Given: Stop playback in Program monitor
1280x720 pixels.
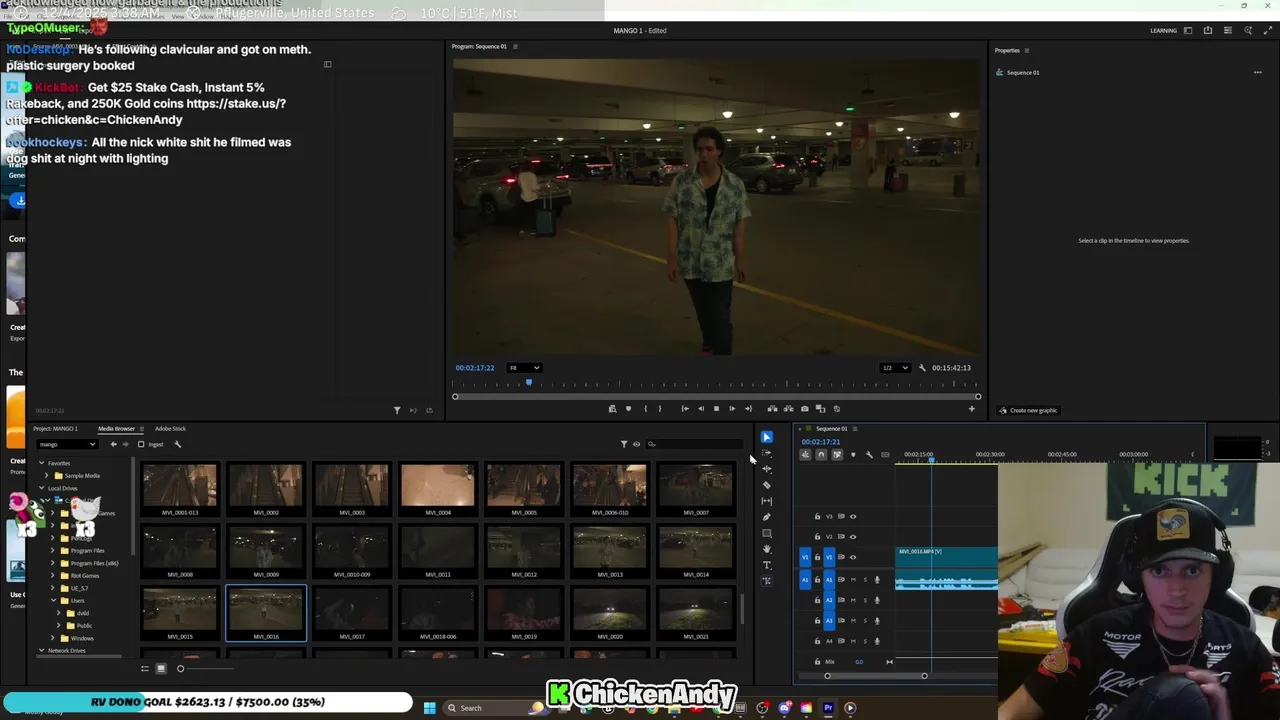Looking at the screenshot, I should (716, 409).
